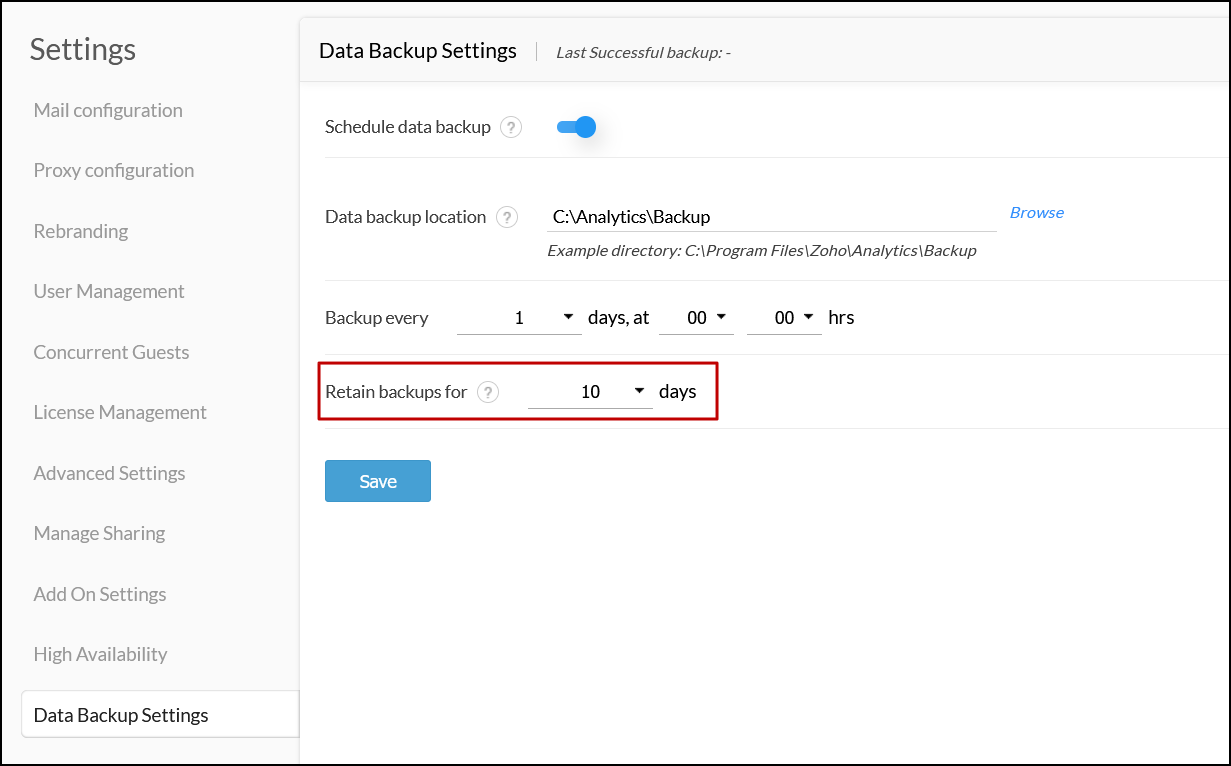Open Advanced Settings
Viewport: 1231px width, 766px height.
tap(109, 473)
